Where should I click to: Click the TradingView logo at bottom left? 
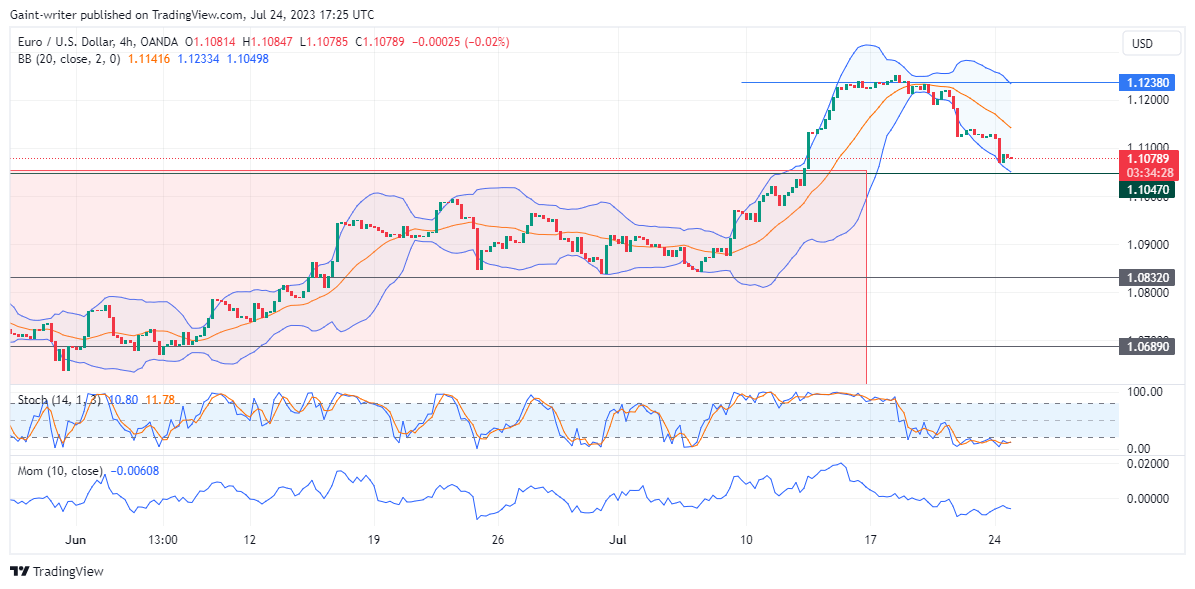[x=56, y=571]
